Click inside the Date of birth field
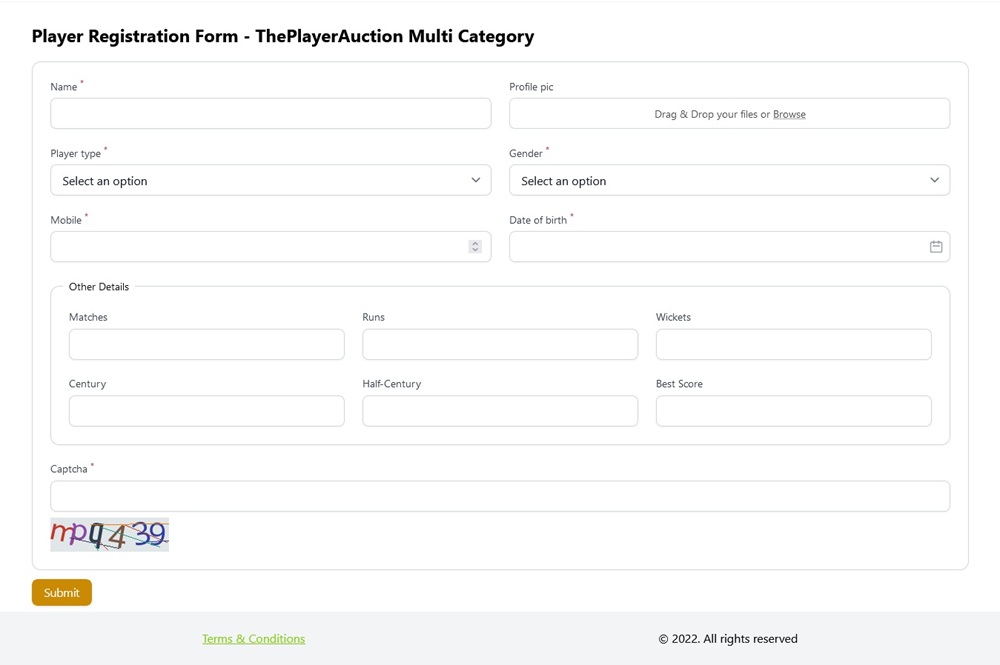Screen dimensions: 1000x665 [700, 246]
